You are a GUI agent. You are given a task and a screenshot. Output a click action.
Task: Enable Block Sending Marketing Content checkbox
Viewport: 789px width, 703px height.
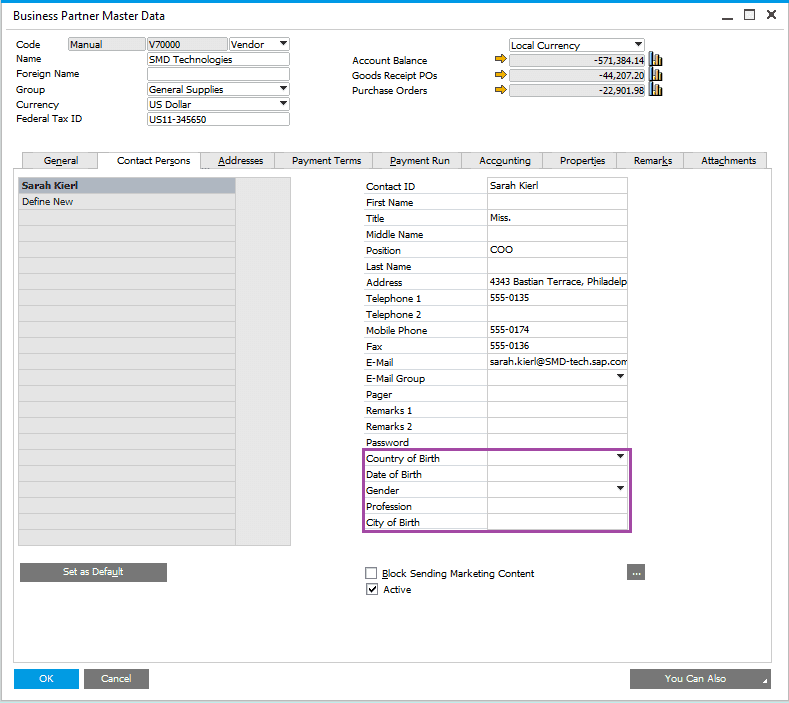click(372, 574)
